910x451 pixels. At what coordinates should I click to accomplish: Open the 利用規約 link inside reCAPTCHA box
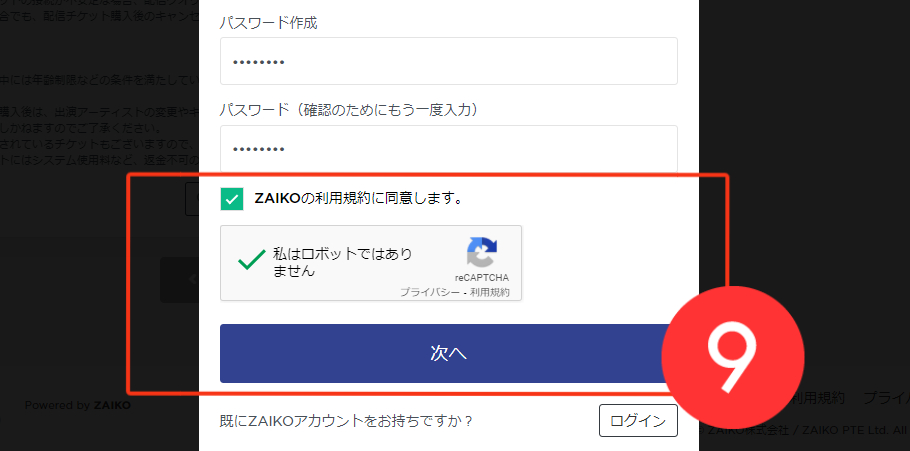coord(490,293)
